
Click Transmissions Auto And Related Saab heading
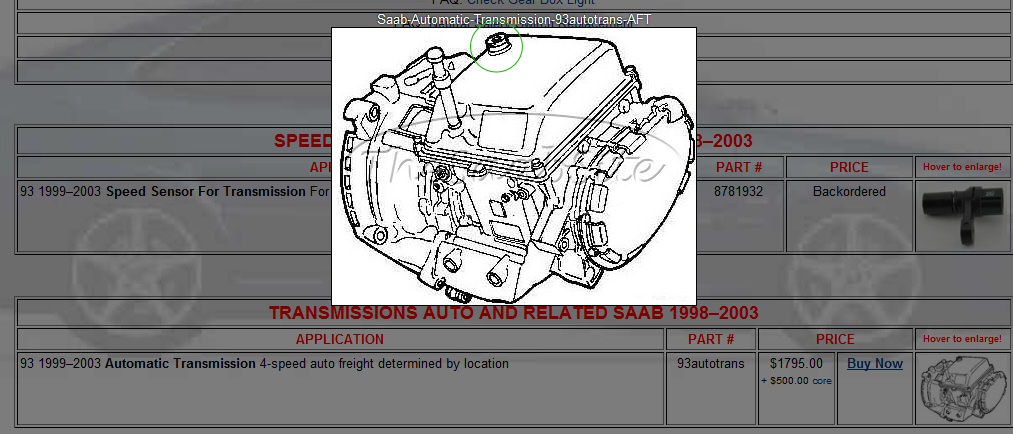(514, 313)
